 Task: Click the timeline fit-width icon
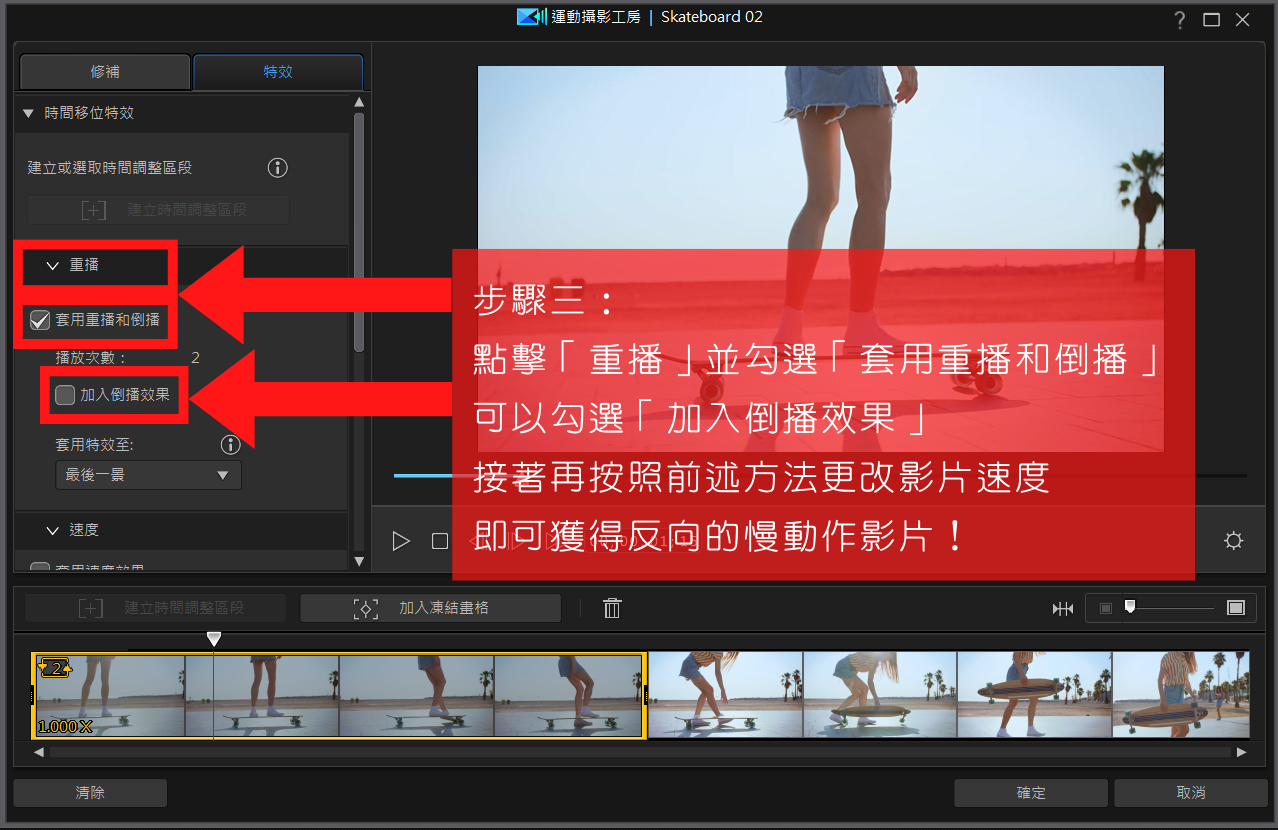(x=1063, y=608)
